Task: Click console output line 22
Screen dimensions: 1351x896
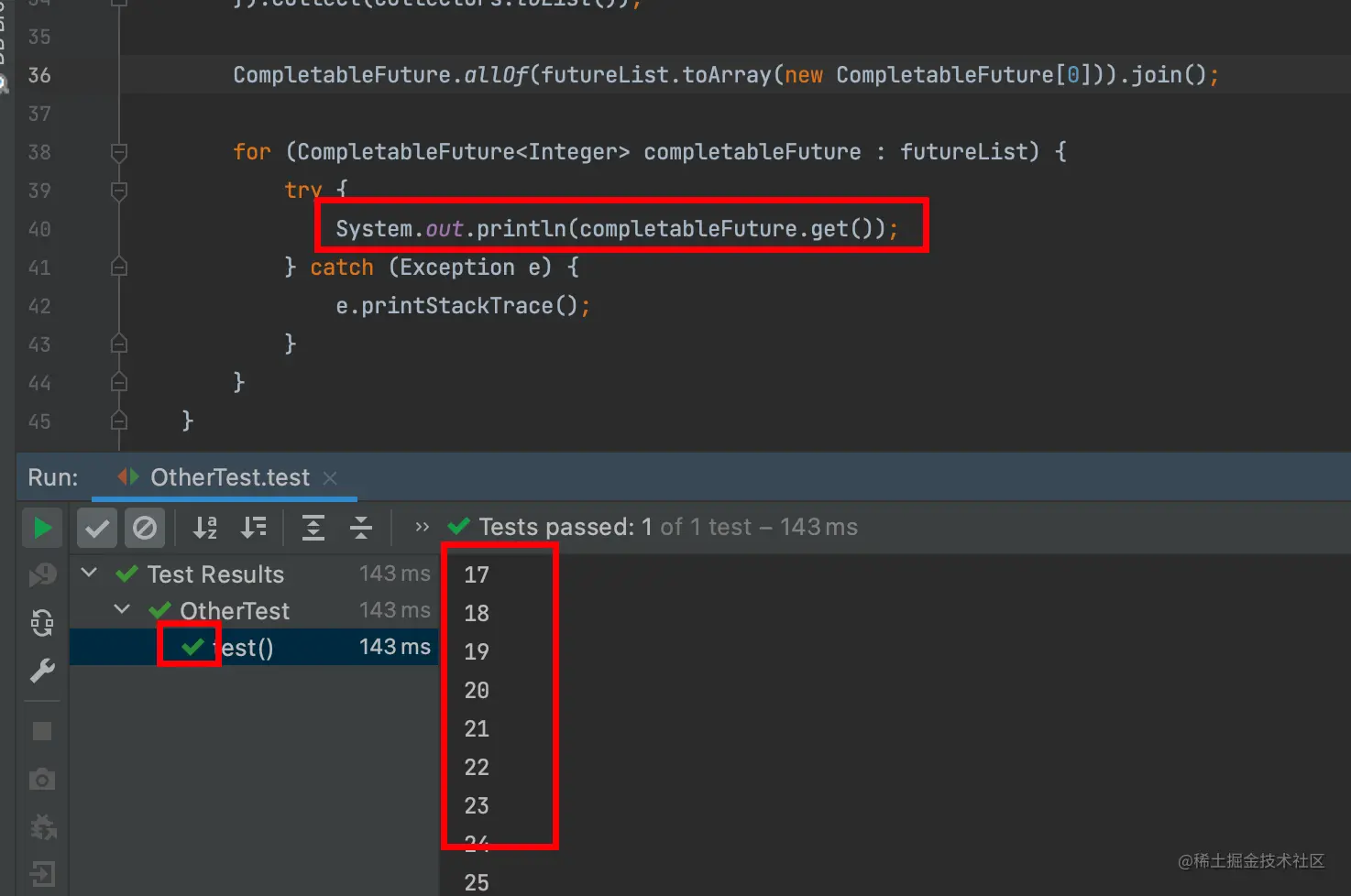Action: coord(477,767)
